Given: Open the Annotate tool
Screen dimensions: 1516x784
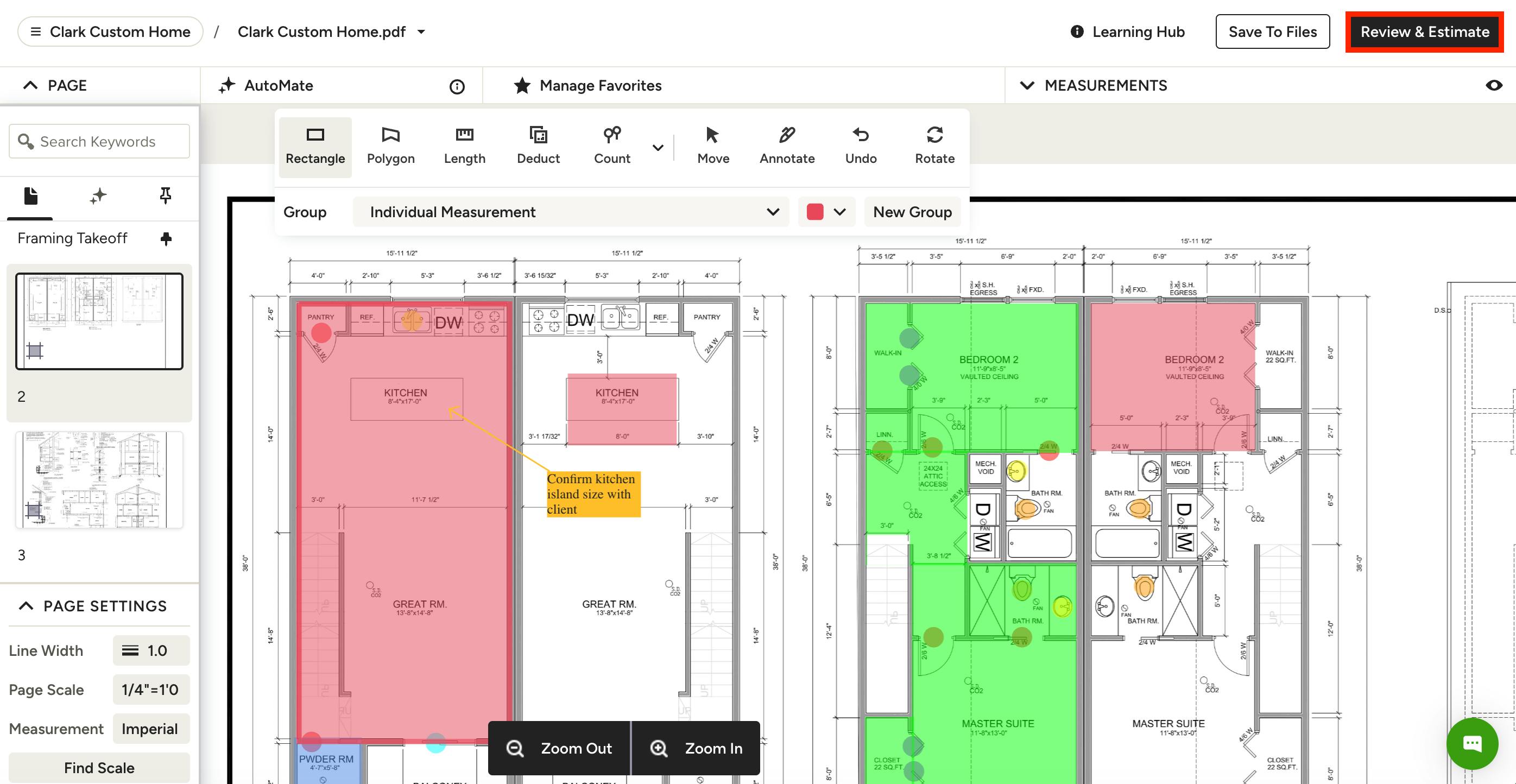Looking at the screenshot, I should 787,146.
